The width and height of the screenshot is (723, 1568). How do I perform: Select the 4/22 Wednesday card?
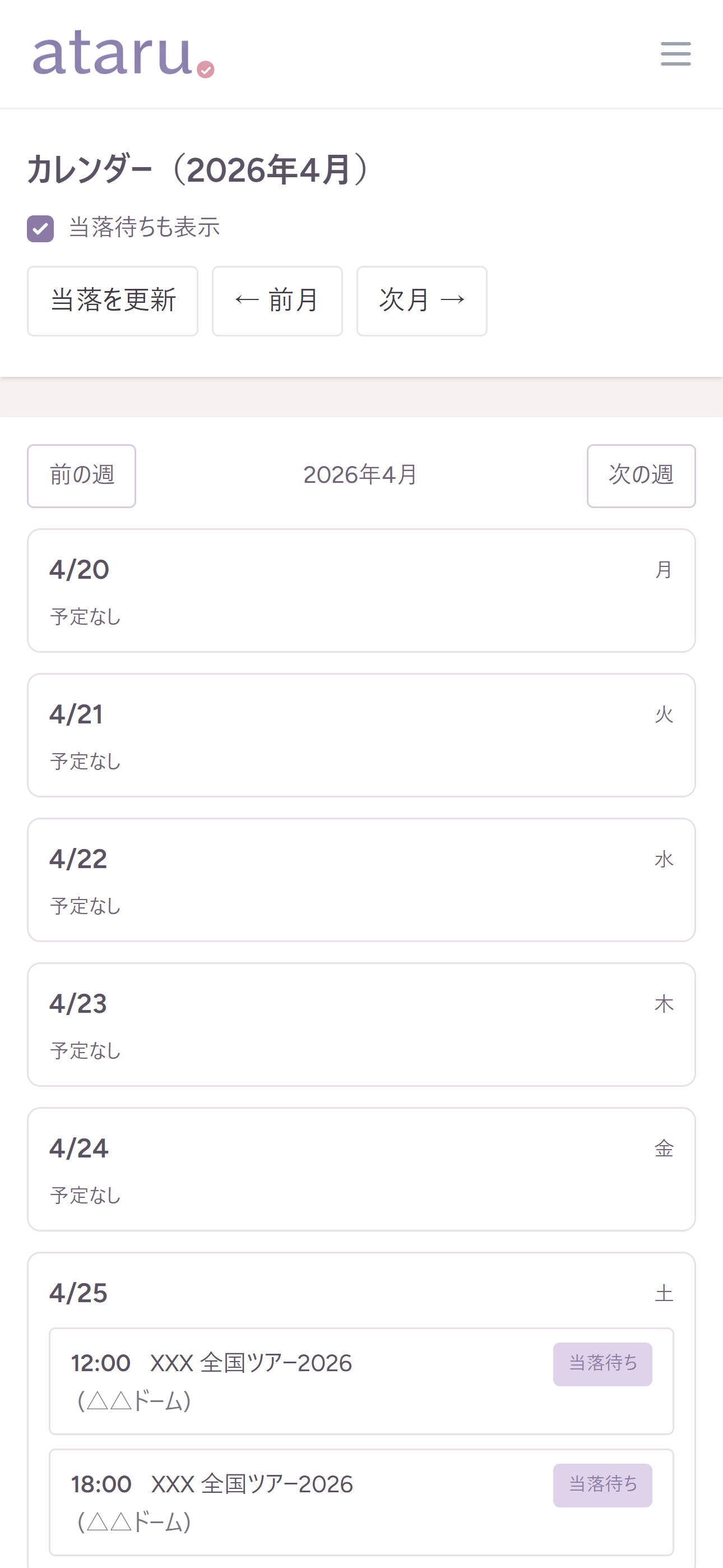point(361,879)
